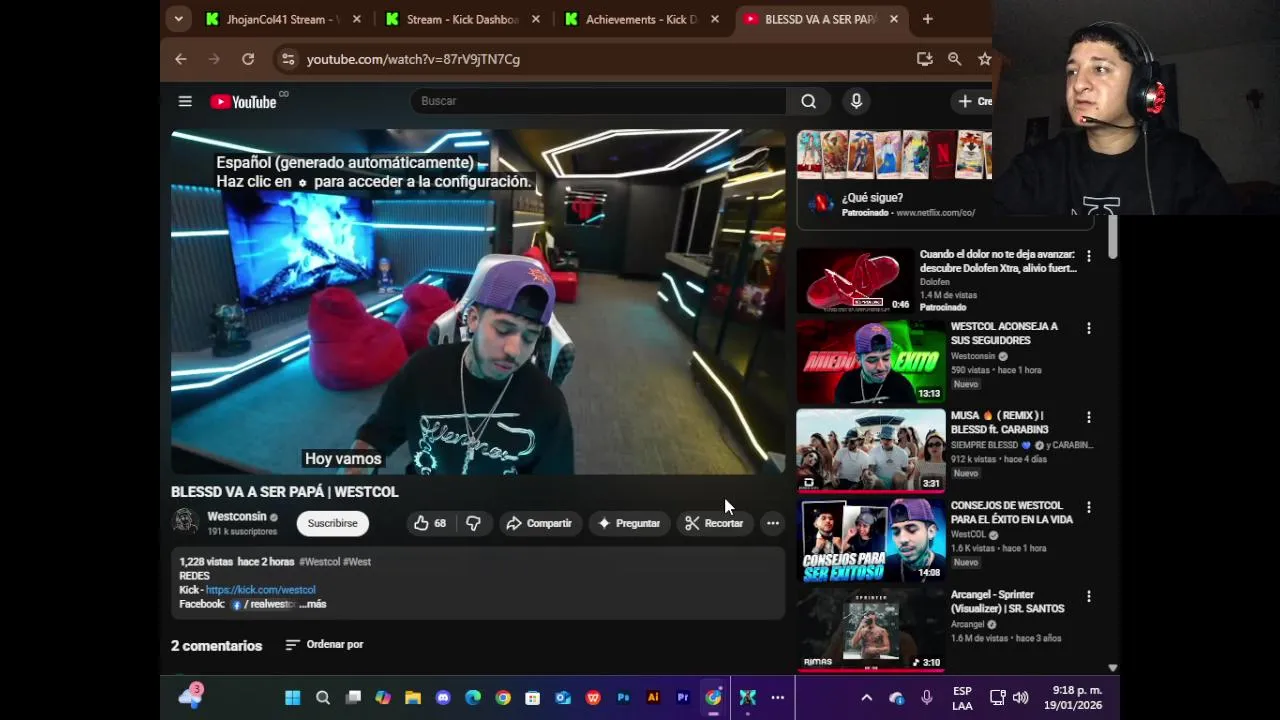Like the video with thumbs up
Image resolution: width=1280 pixels, height=720 pixels.
pyautogui.click(x=430, y=523)
